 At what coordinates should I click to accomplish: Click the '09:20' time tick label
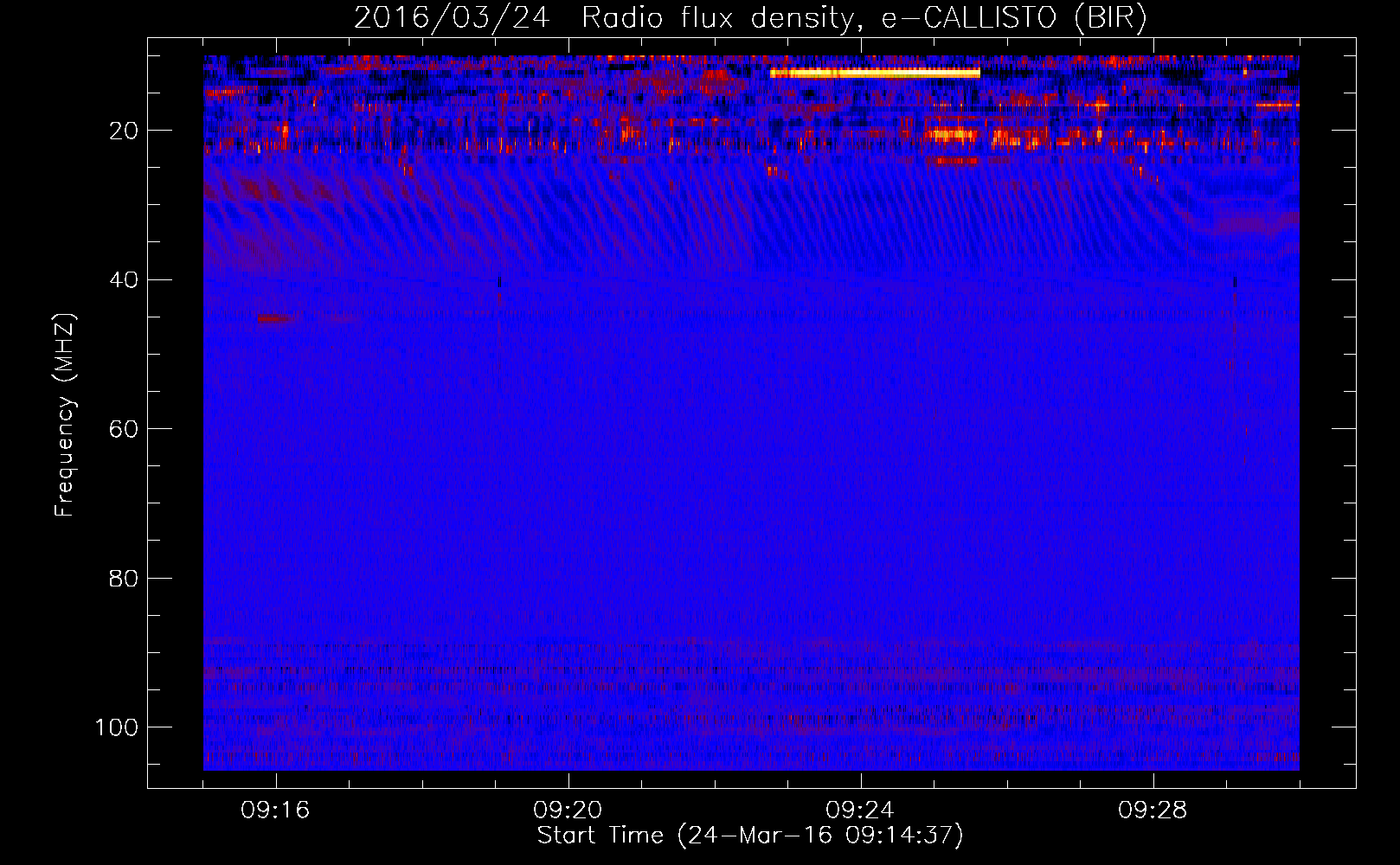click(x=568, y=811)
